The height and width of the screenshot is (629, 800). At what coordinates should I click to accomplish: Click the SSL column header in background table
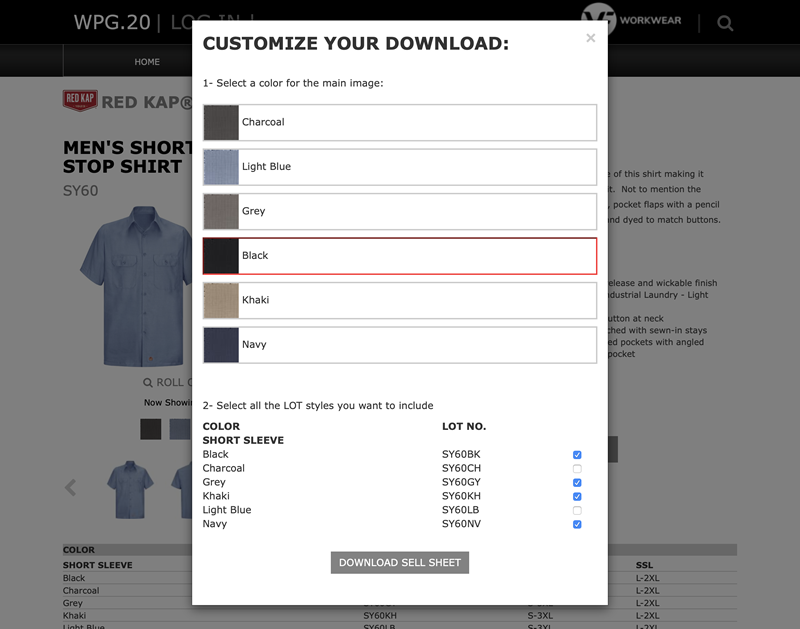click(x=644, y=565)
